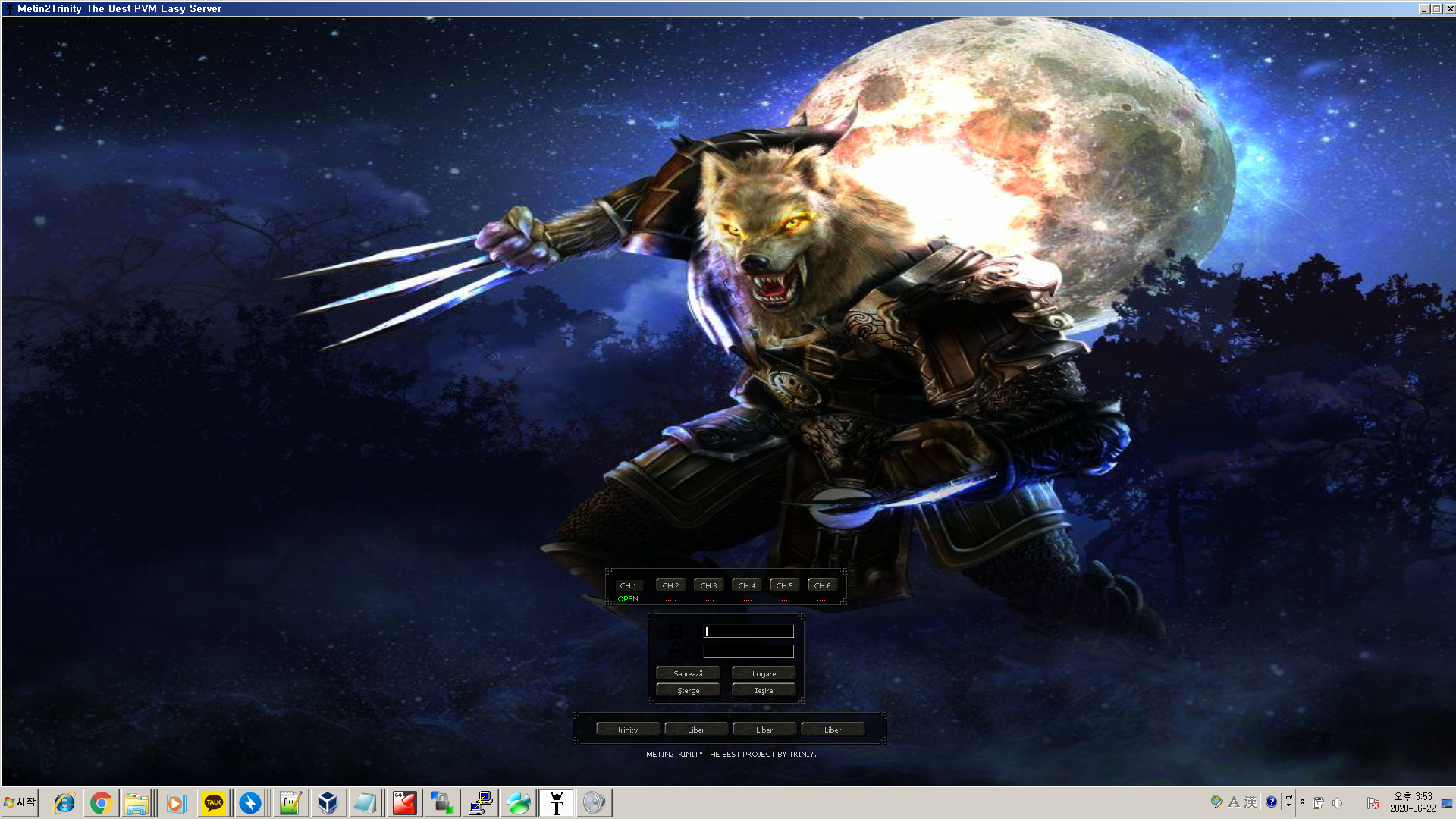Focus the password input field

pyautogui.click(x=748, y=651)
